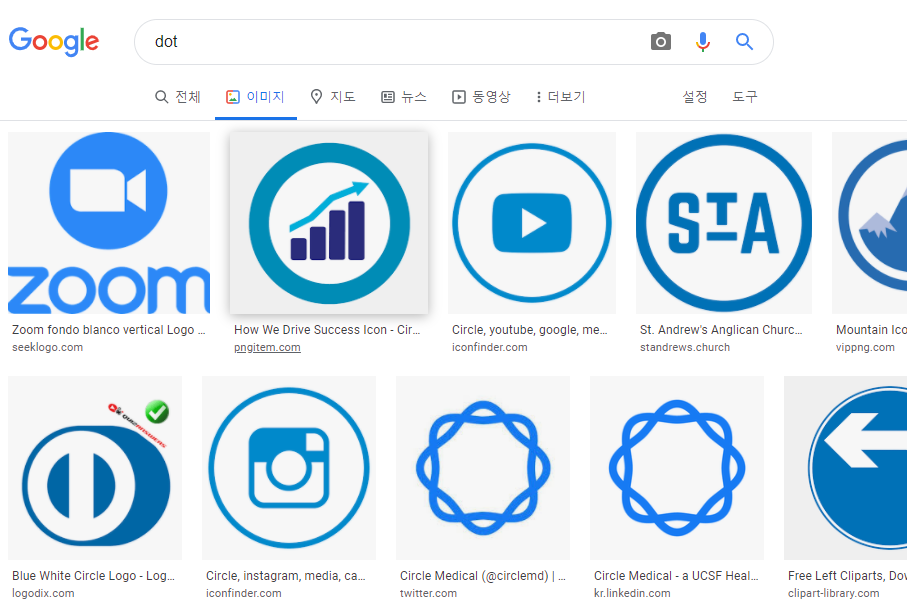Open the bar chart success icon image

[329, 223]
